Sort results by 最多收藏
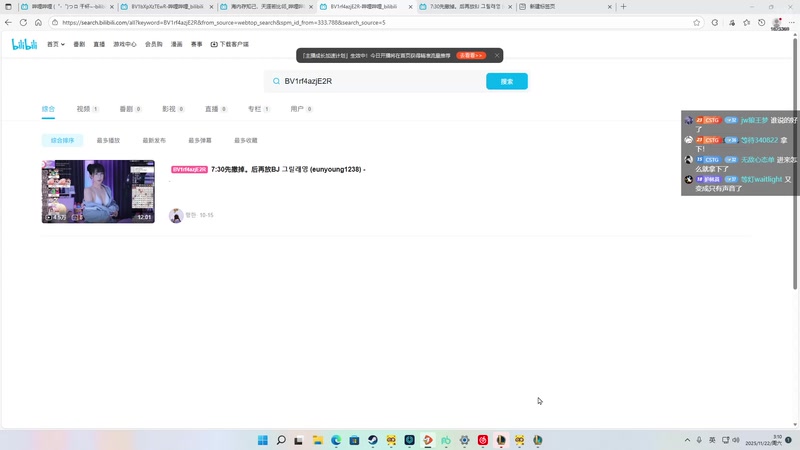The height and width of the screenshot is (450, 800). pyautogui.click(x=245, y=140)
